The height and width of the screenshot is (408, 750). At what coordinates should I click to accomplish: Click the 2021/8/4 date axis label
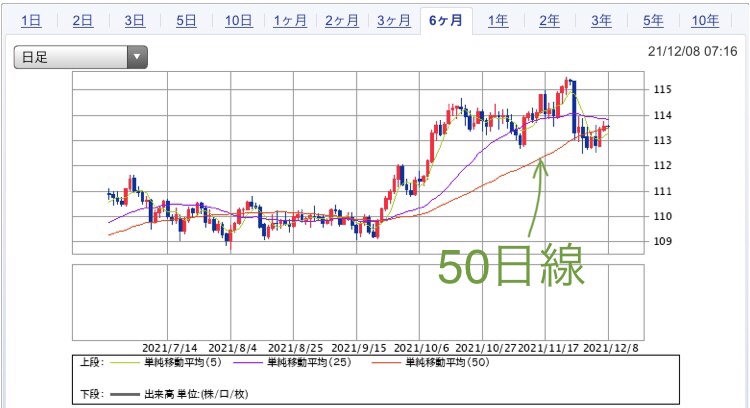(x=232, y=348)
